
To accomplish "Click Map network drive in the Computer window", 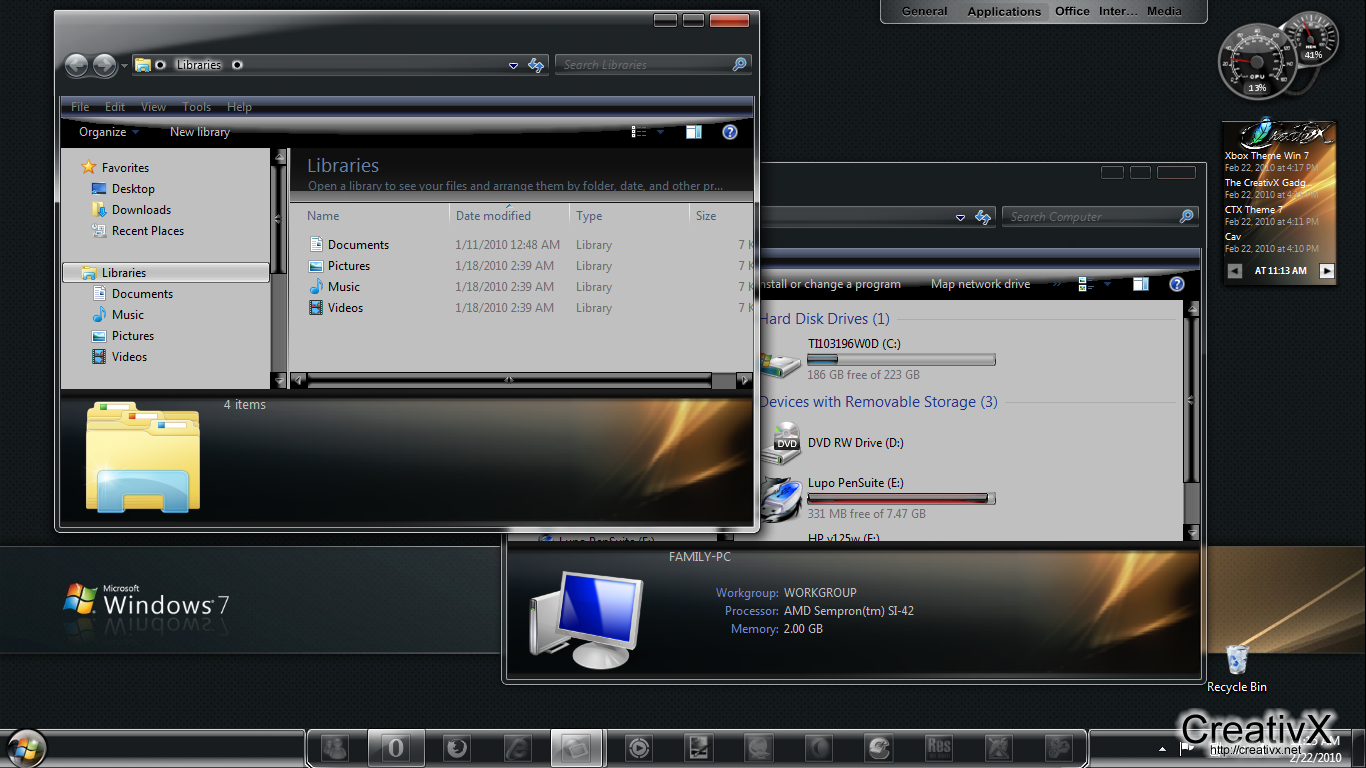I will coord(980,284).
